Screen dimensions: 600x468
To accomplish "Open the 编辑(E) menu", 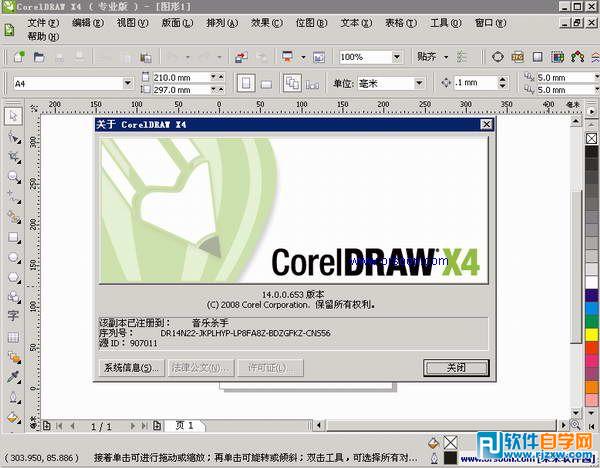I will click(88, 23).
